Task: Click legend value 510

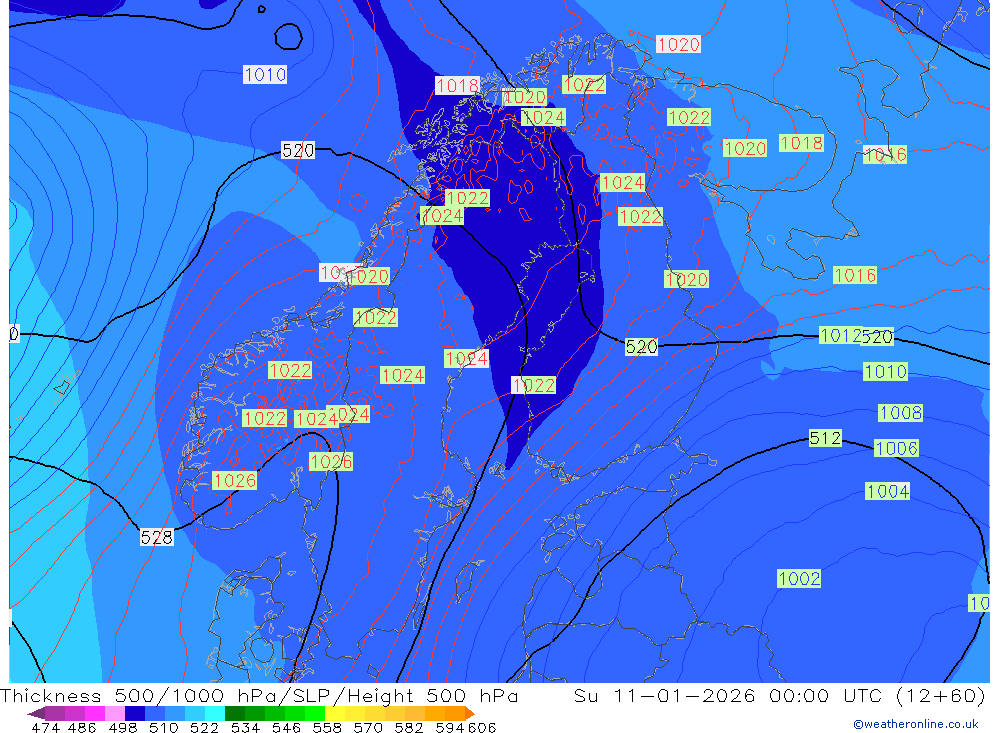Action: tap(164, 728)
